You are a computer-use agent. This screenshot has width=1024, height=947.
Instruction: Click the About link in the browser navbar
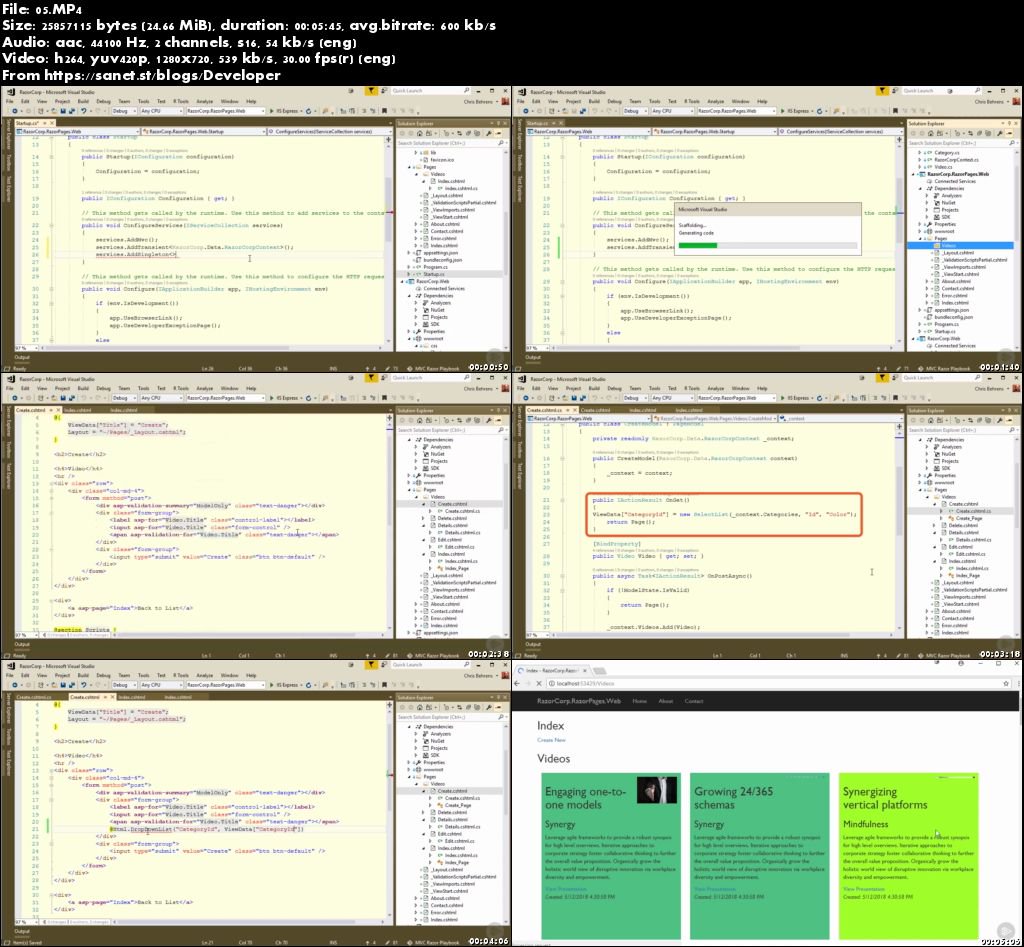pos(665,701)
